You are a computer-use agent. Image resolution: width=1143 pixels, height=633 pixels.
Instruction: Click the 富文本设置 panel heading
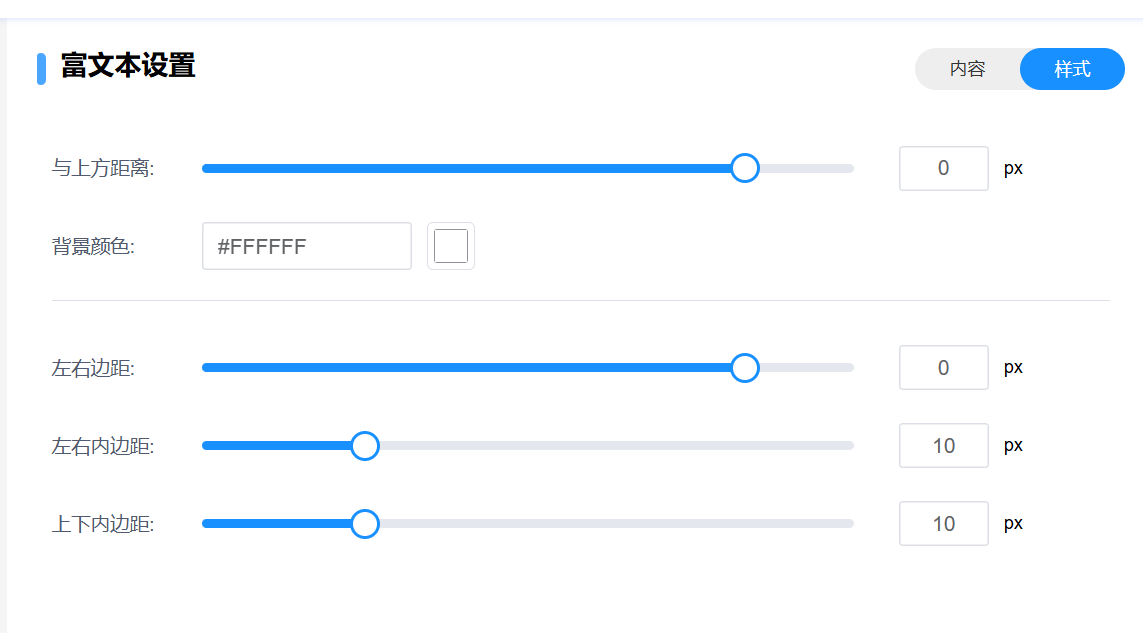click(127, 67)
